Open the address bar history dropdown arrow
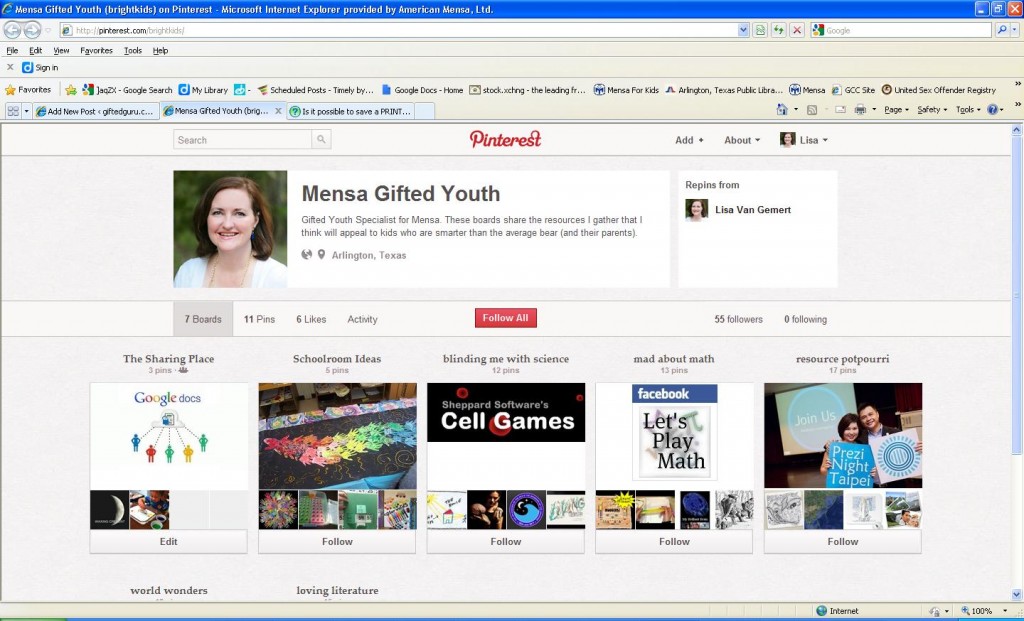The image size is (1024, 621). [743, 30]
